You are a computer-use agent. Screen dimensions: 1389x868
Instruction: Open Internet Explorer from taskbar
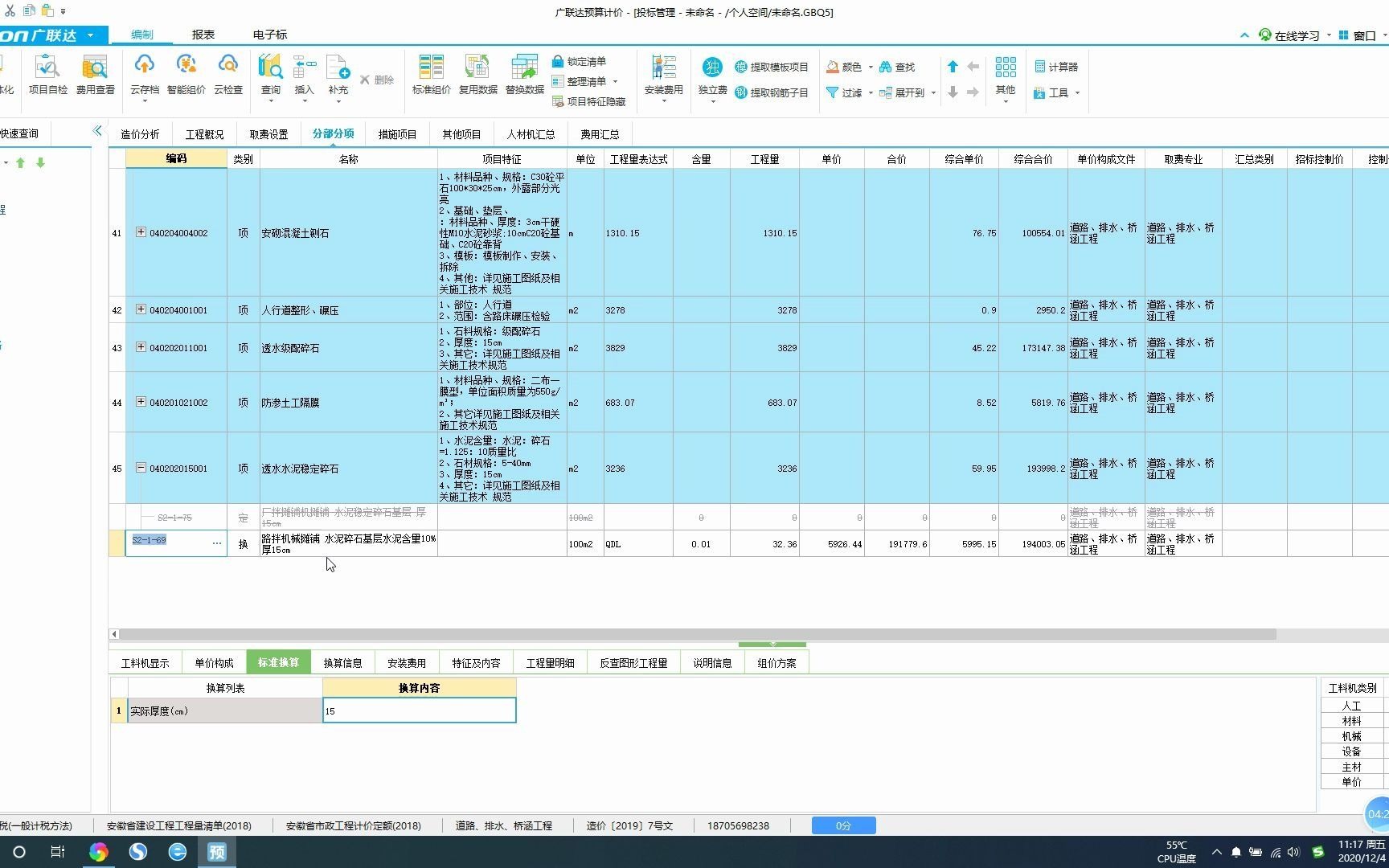tap(177, 852)
